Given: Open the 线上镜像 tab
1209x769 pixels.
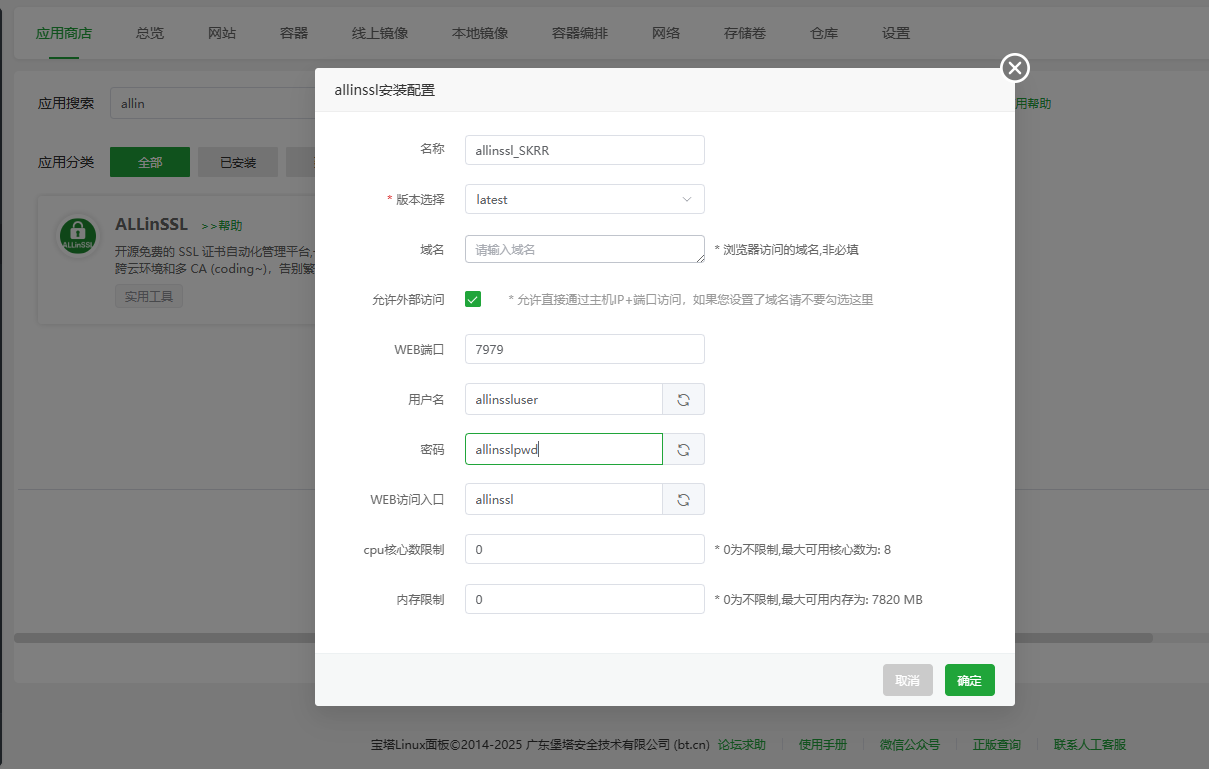Looking at the screenshot, I should click(x=380, y=33).
